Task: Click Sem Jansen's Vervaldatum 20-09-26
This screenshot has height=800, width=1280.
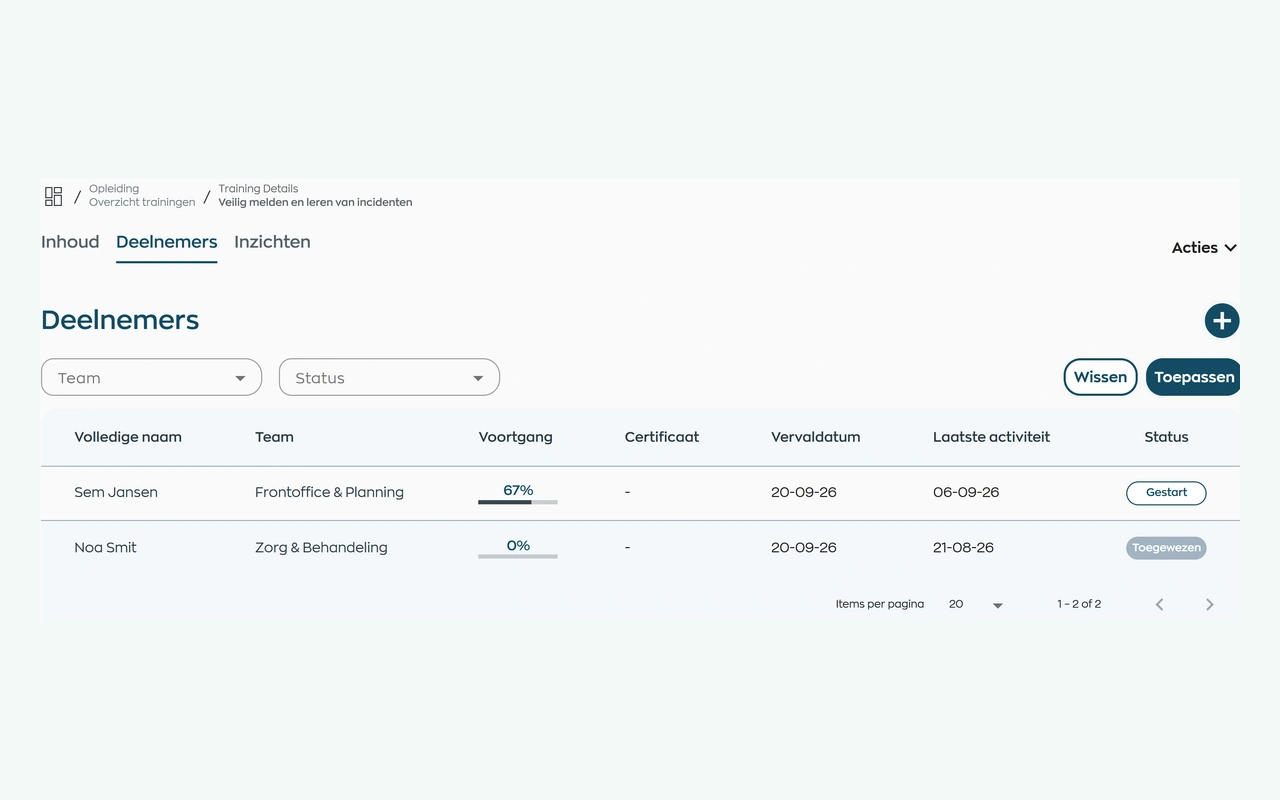Action: [804, 492]
